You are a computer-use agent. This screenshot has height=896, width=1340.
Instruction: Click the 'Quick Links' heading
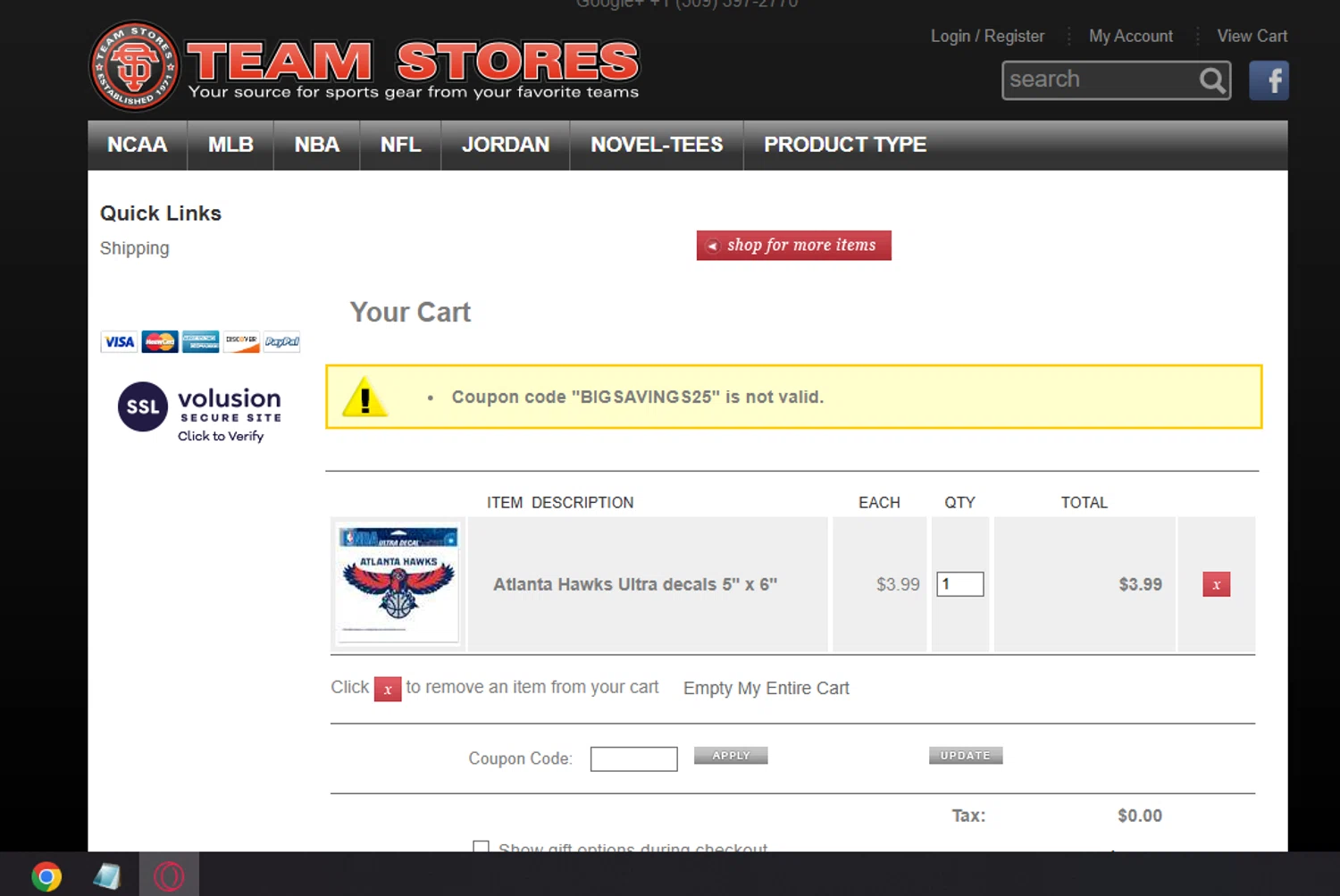[x=161, y=214]
